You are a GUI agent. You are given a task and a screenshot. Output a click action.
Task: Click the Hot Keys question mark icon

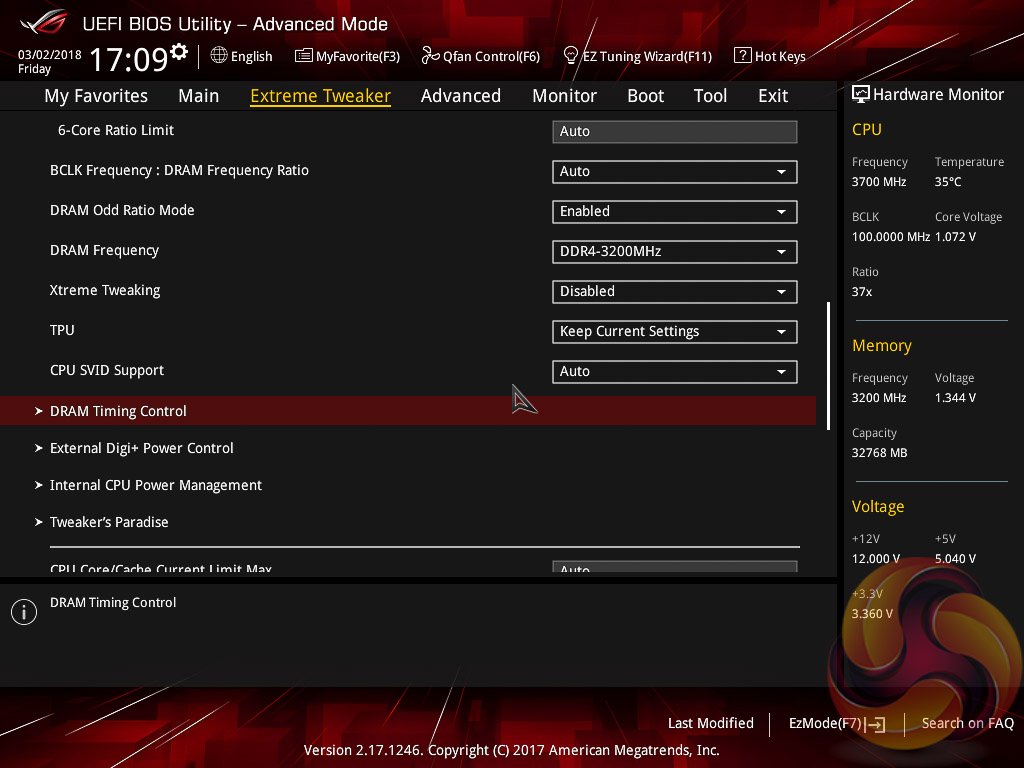coord(743,56)
